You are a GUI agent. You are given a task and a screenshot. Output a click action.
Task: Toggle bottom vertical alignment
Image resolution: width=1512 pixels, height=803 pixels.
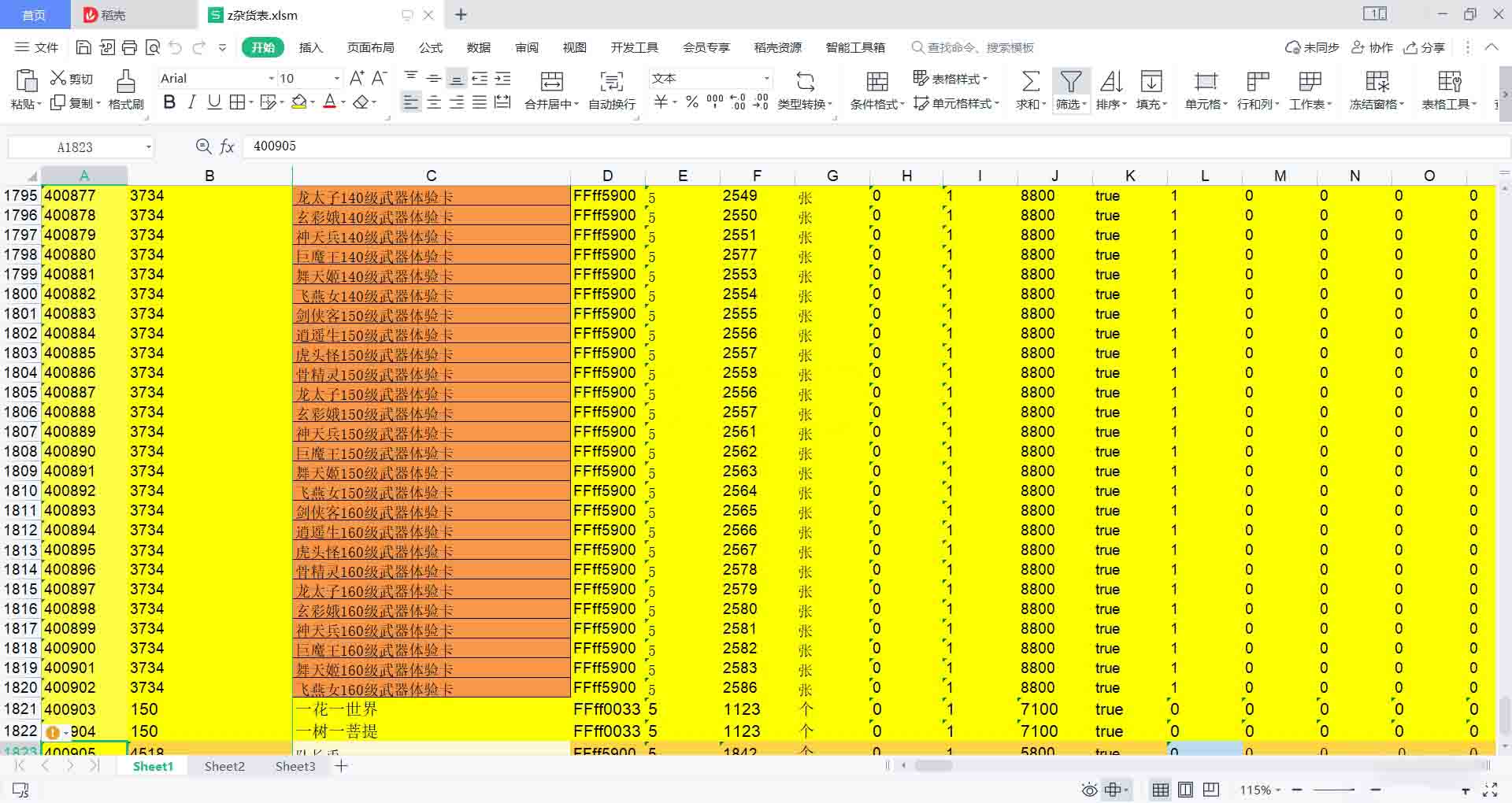[456, 78]
